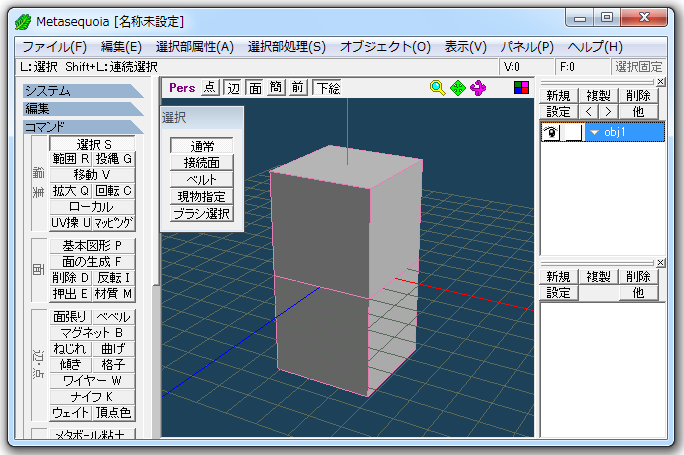Click 複製 in object panel
Screen dimensions: 684x455
598,96
